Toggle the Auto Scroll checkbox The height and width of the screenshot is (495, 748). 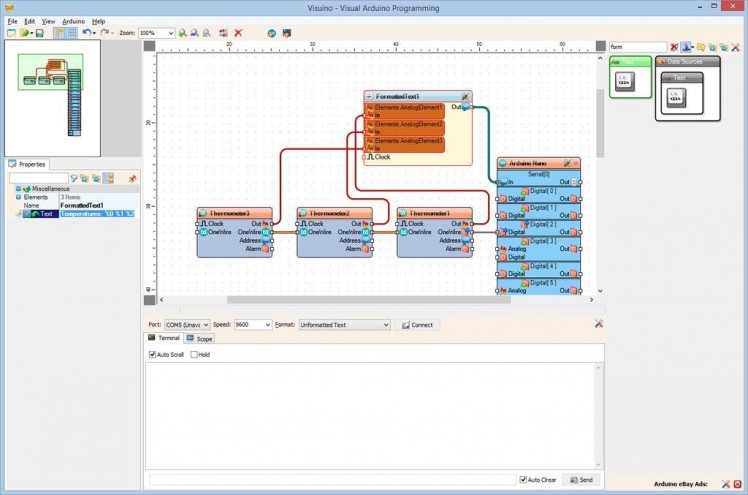(x=153, y=354)
